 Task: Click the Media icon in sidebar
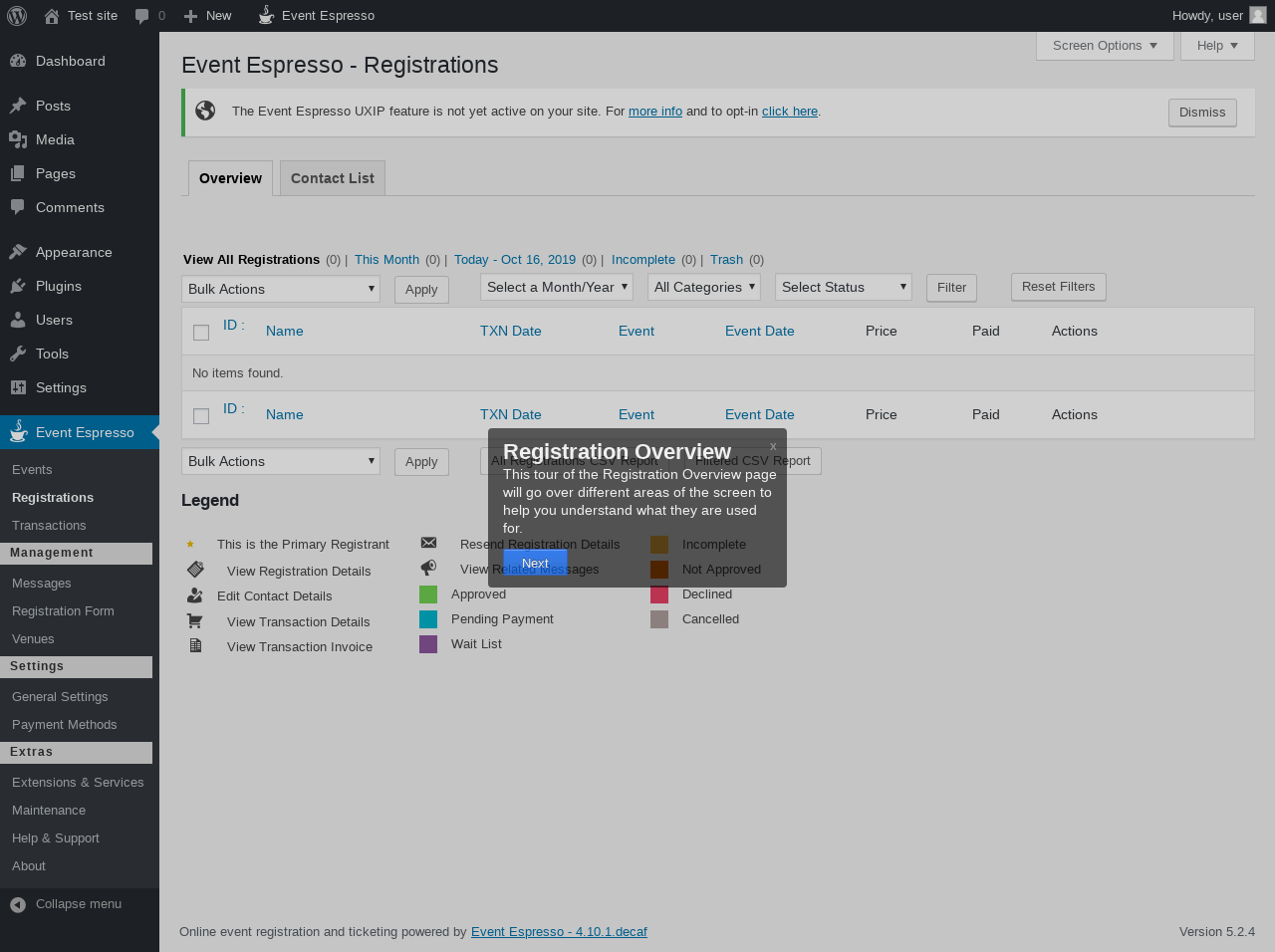pyautogui.click(x=18, y=139)
